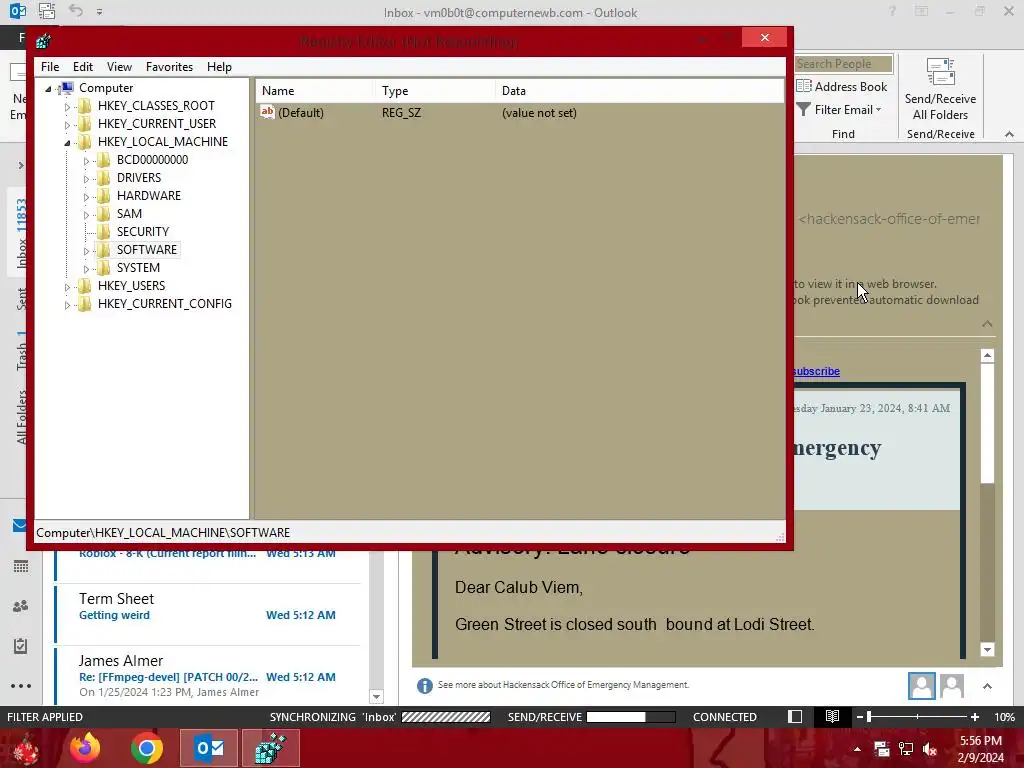The width and height of the screenshot is (1024, 768).
Task: Switch to Reading view in status bar
Action: [832, 716]
